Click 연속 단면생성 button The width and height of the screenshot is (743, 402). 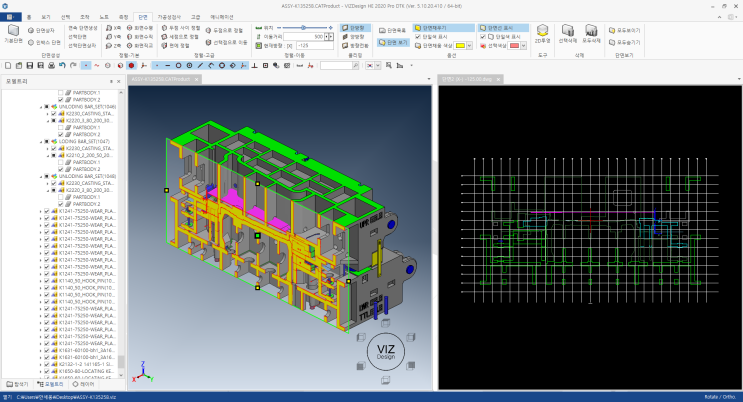tap(83, 28)
